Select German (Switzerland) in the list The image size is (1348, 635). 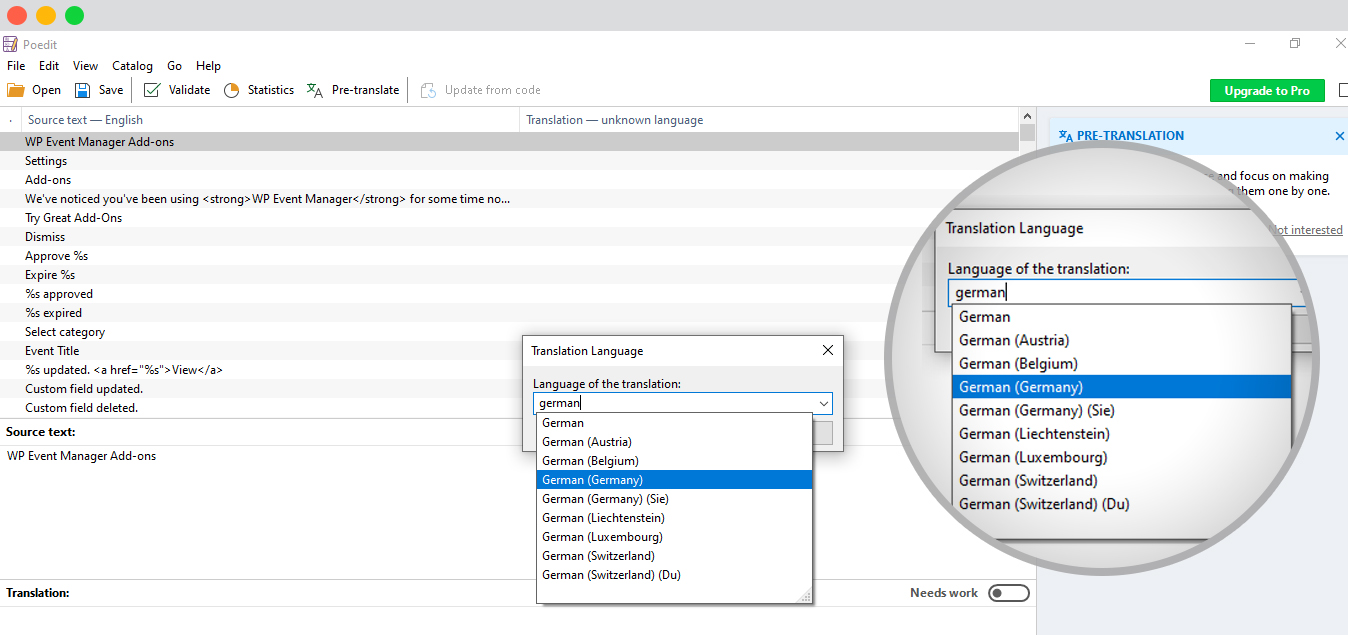tap(674, 556)
